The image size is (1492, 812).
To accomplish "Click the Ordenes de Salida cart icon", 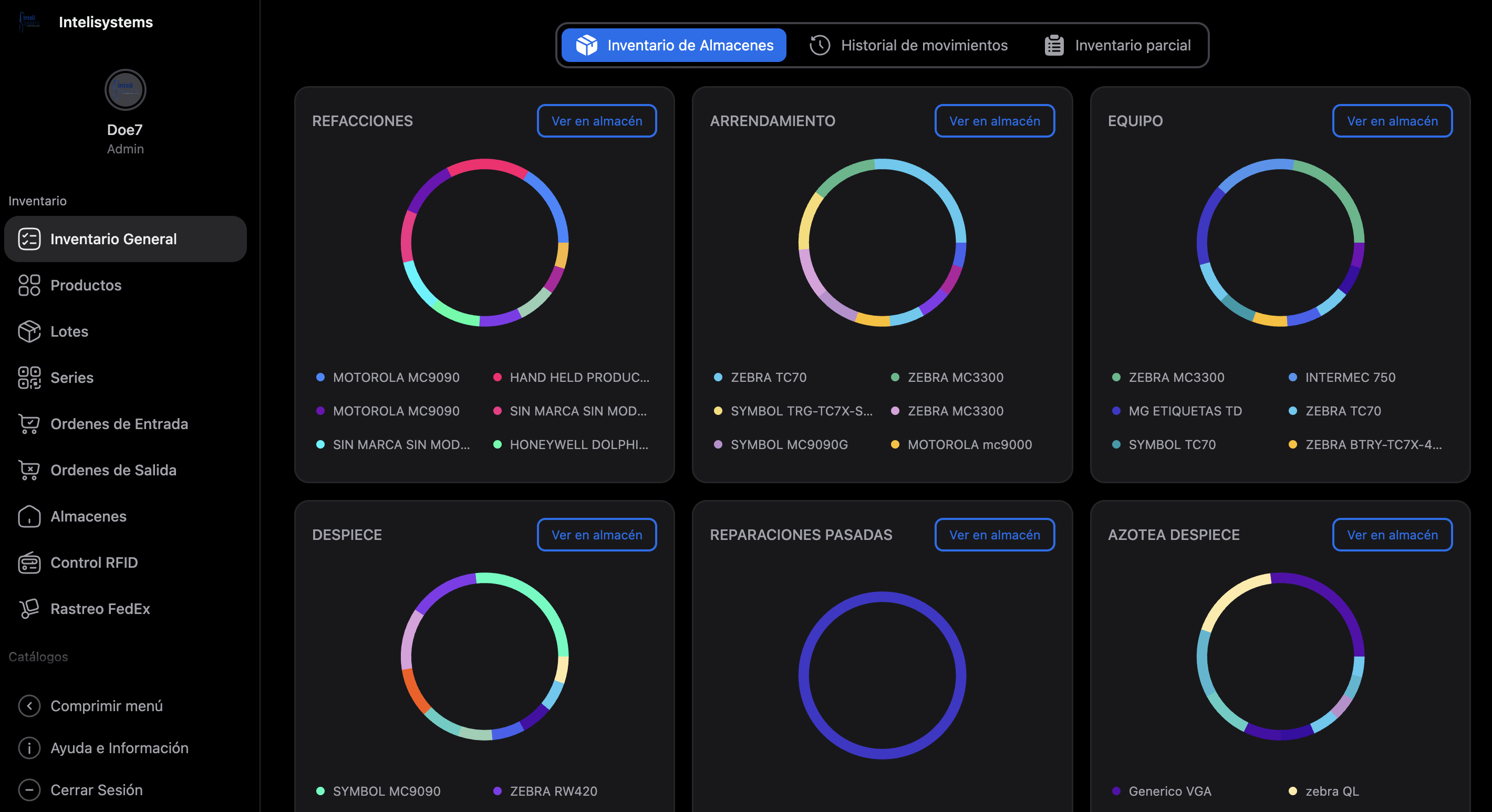I will (x=29, y=470).
